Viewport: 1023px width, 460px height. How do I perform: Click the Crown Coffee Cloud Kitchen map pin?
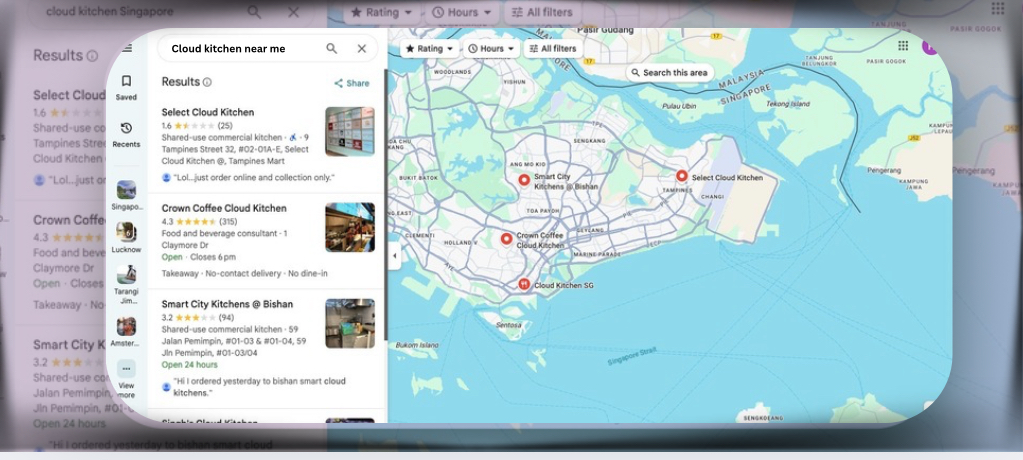(506, 239)
